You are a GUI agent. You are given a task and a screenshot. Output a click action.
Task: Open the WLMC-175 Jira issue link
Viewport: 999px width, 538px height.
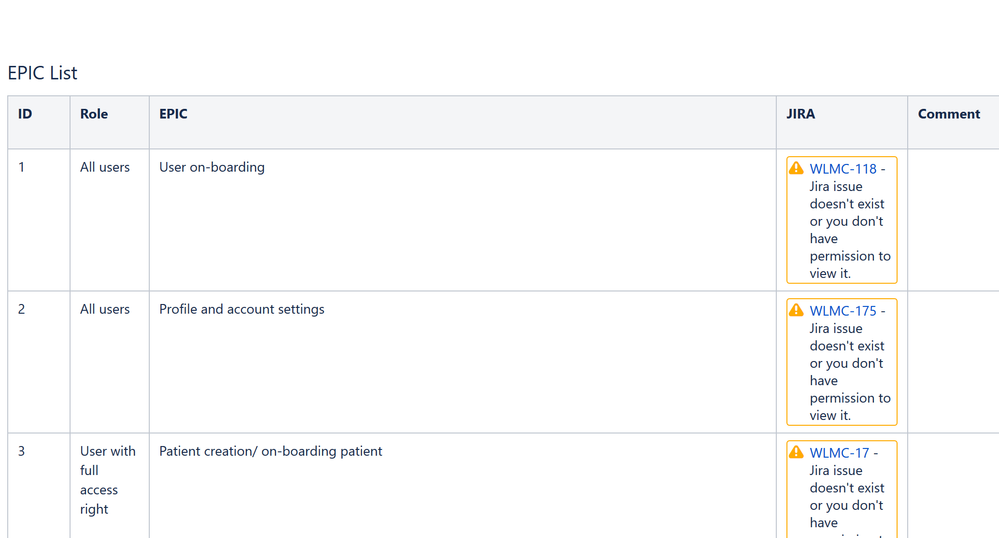[843, 311]
